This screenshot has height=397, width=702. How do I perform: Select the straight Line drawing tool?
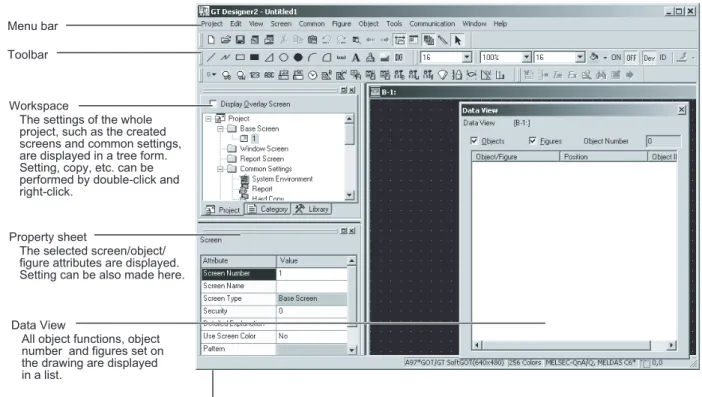coord(211,57)
